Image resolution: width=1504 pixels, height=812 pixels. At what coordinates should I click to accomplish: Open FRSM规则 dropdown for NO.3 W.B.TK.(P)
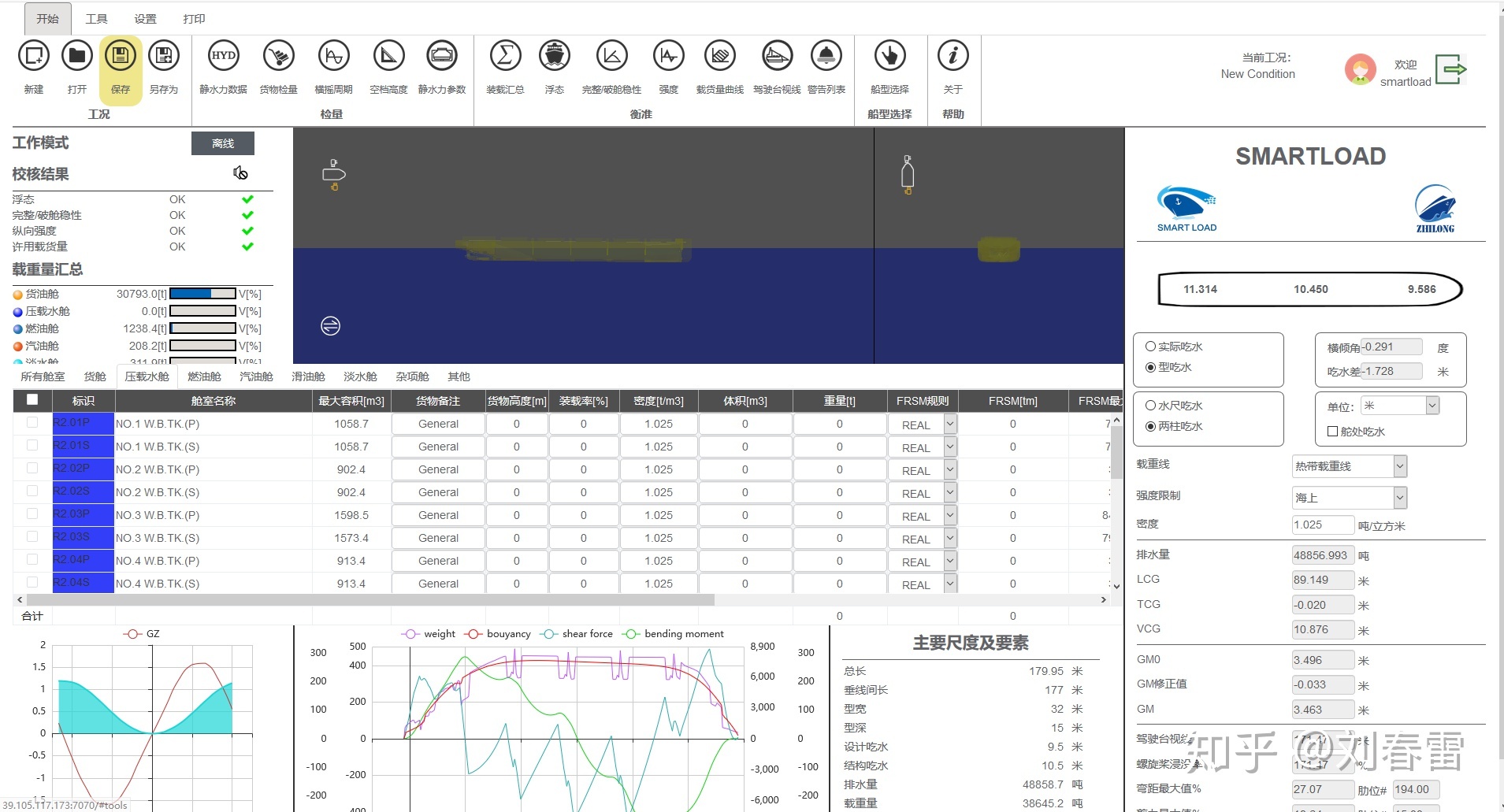(923, 516)
